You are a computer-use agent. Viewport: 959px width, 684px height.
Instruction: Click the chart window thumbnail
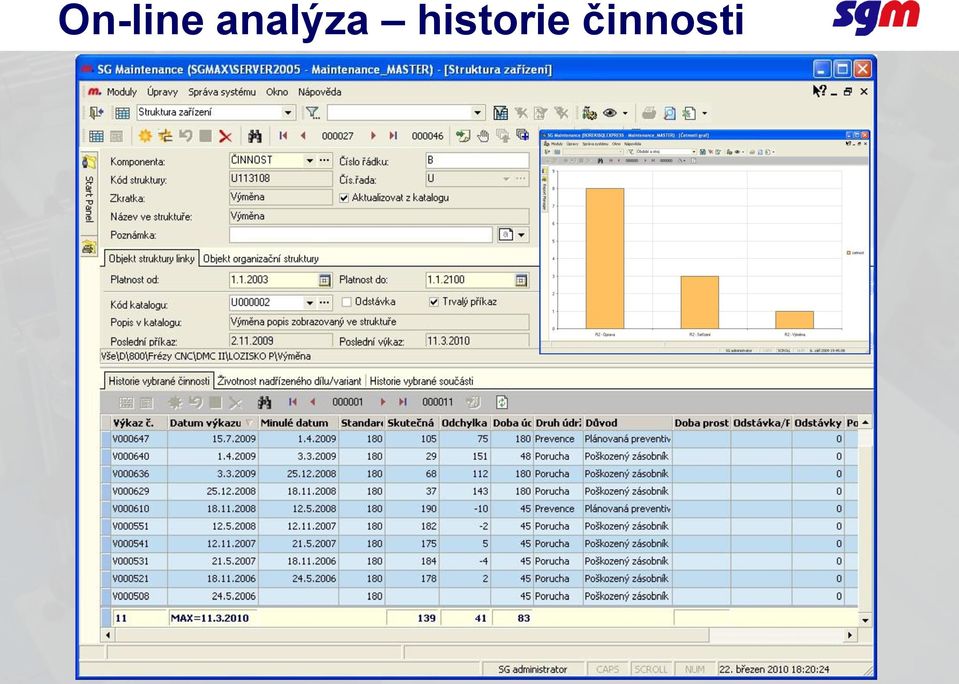click(705, 242)
